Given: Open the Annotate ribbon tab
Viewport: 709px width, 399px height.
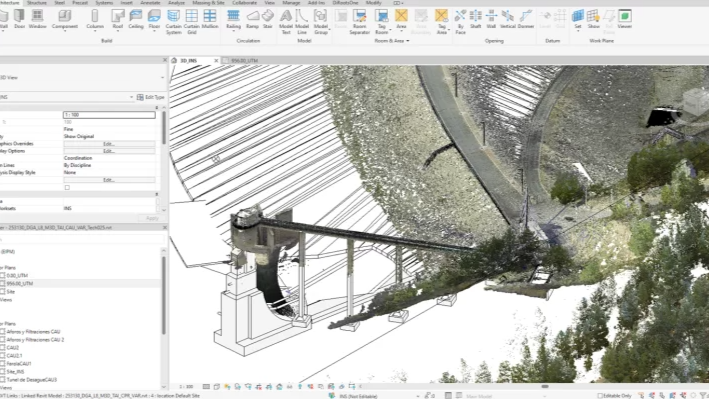Looking at the screenshot, I should pyautogui.click(x=150, y=3).
